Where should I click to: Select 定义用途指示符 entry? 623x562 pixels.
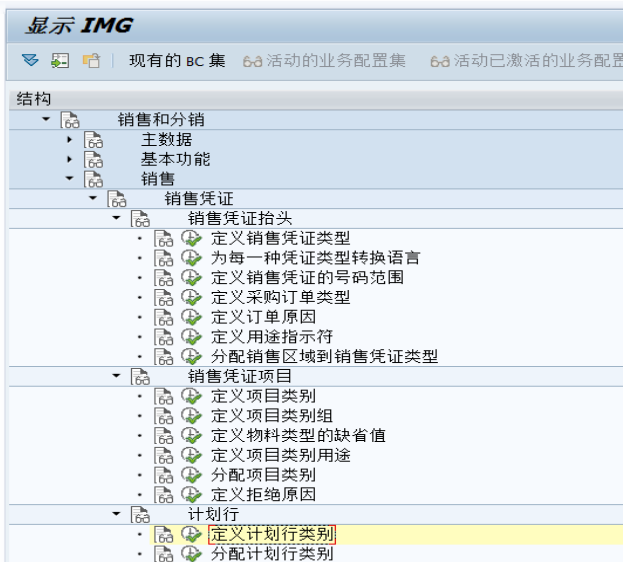coord(272,337)
